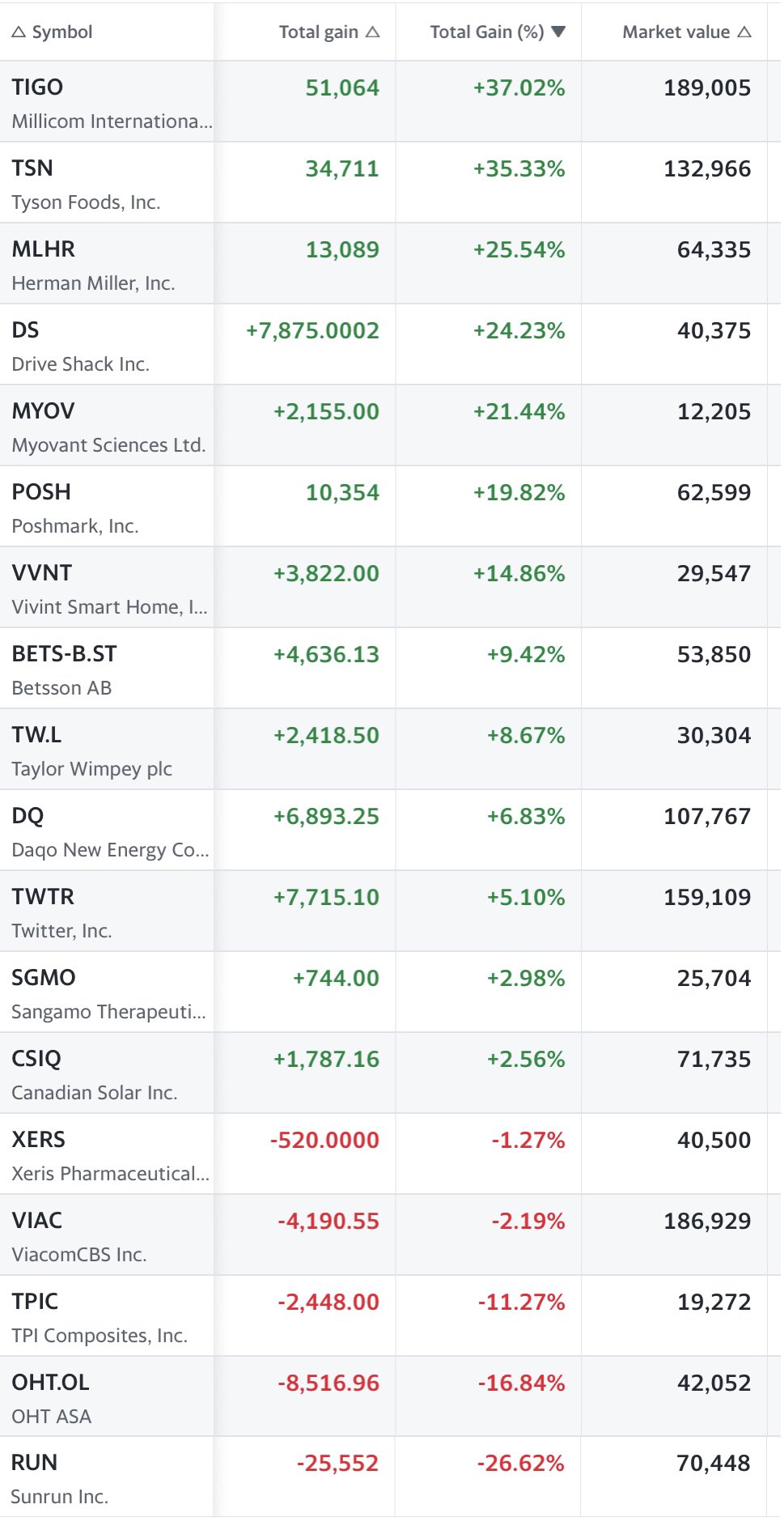
Task: Click the OHT.OL market value 42,052
Action: [714, 1383]
